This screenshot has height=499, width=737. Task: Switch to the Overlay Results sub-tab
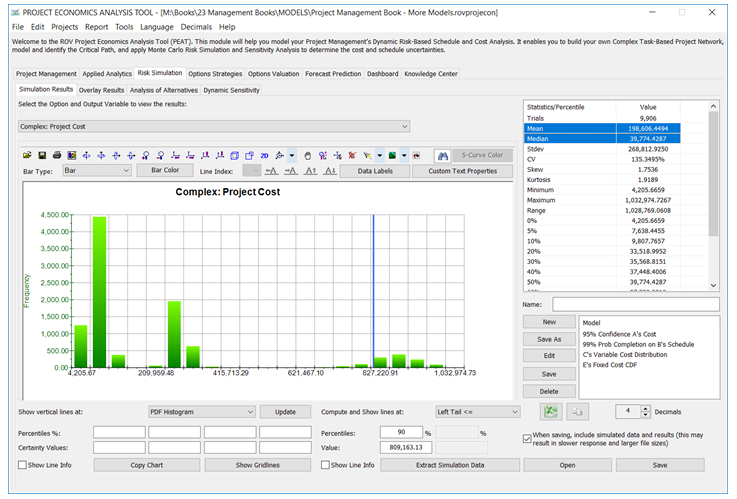click(101, 90)
